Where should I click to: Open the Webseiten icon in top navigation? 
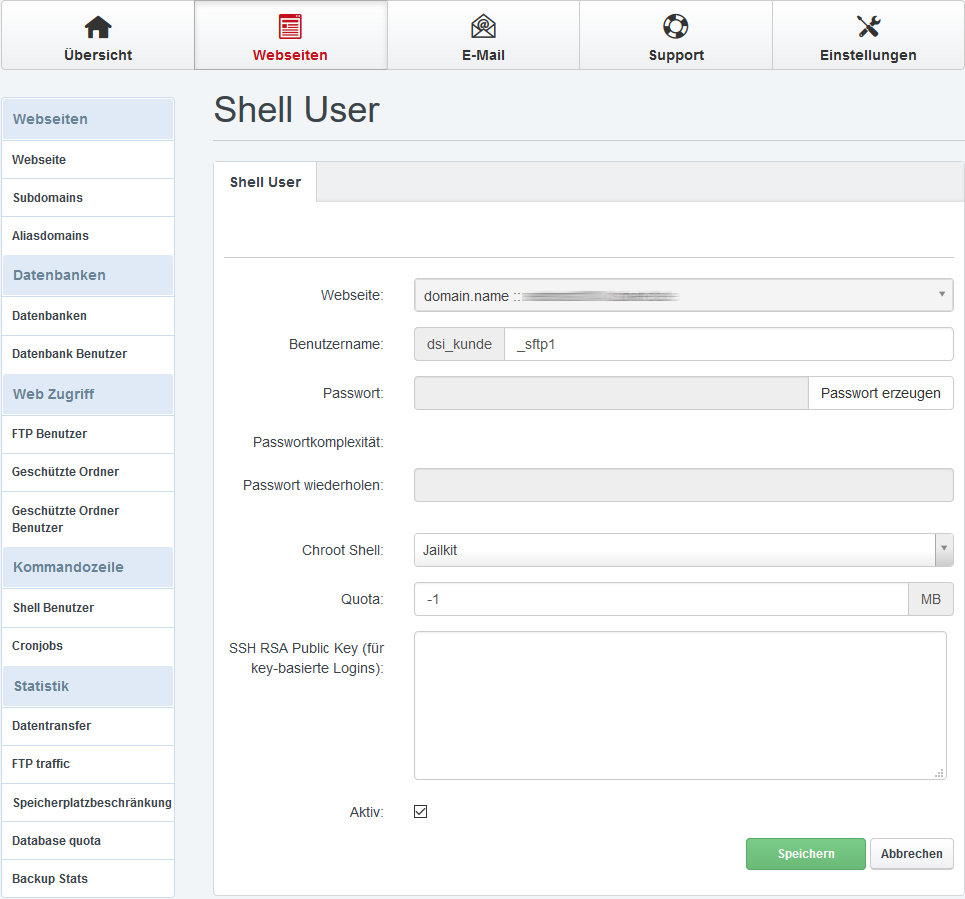click(290, 27)
